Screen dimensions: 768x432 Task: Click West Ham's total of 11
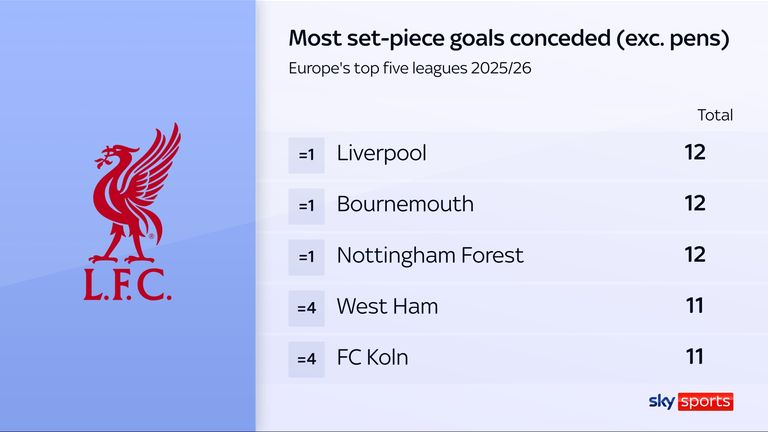[x=694, y=306]
